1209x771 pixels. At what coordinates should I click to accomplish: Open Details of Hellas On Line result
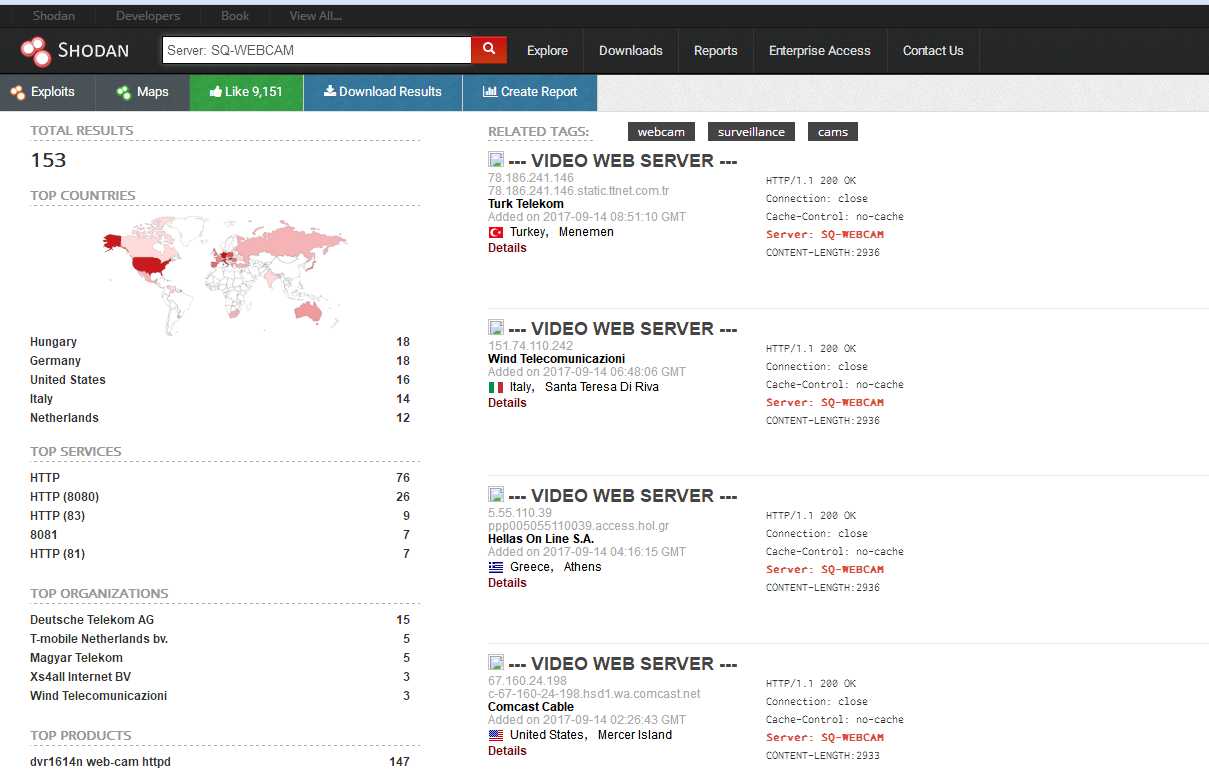[x=507, y=583]
